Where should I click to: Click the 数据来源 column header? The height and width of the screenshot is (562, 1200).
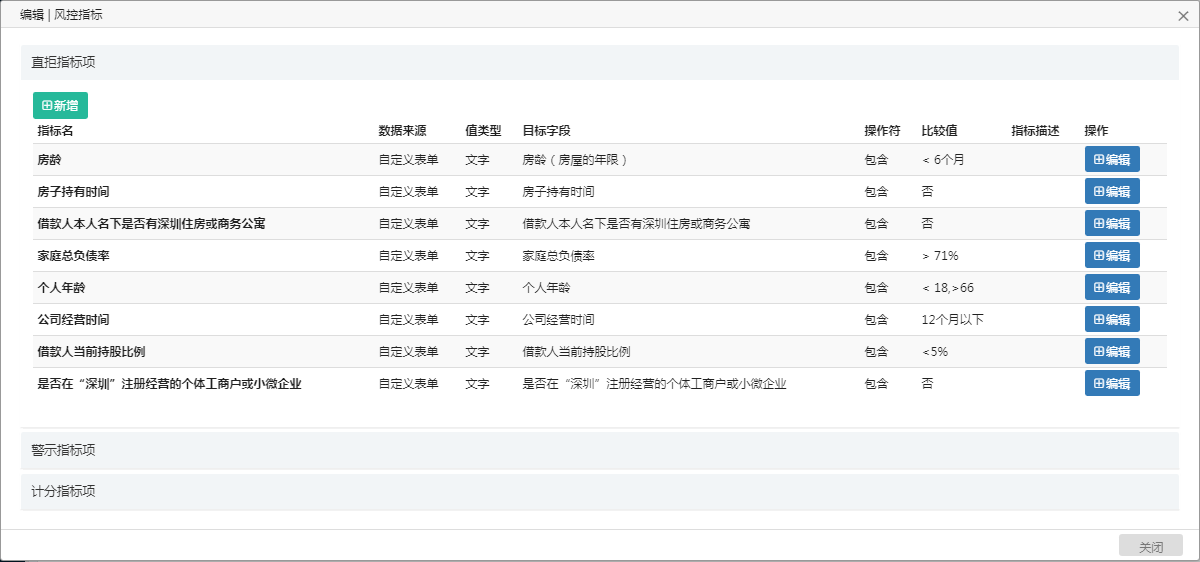402,131
